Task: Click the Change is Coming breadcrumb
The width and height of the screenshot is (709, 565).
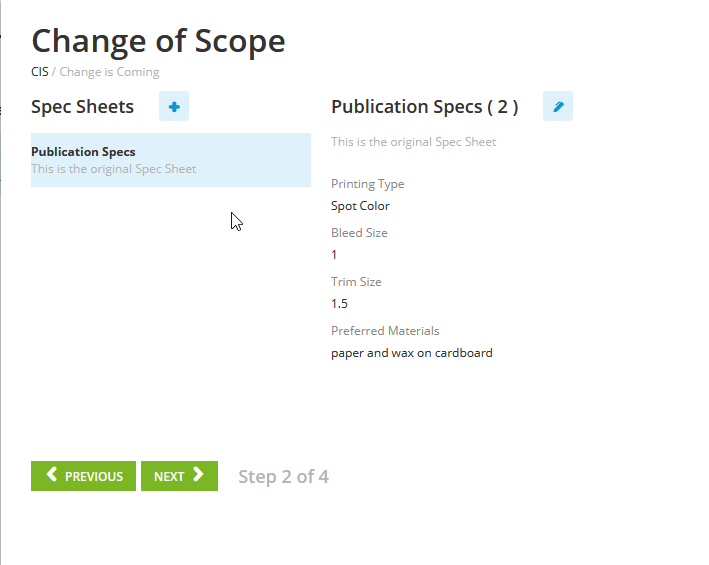Action: point(109,72)
